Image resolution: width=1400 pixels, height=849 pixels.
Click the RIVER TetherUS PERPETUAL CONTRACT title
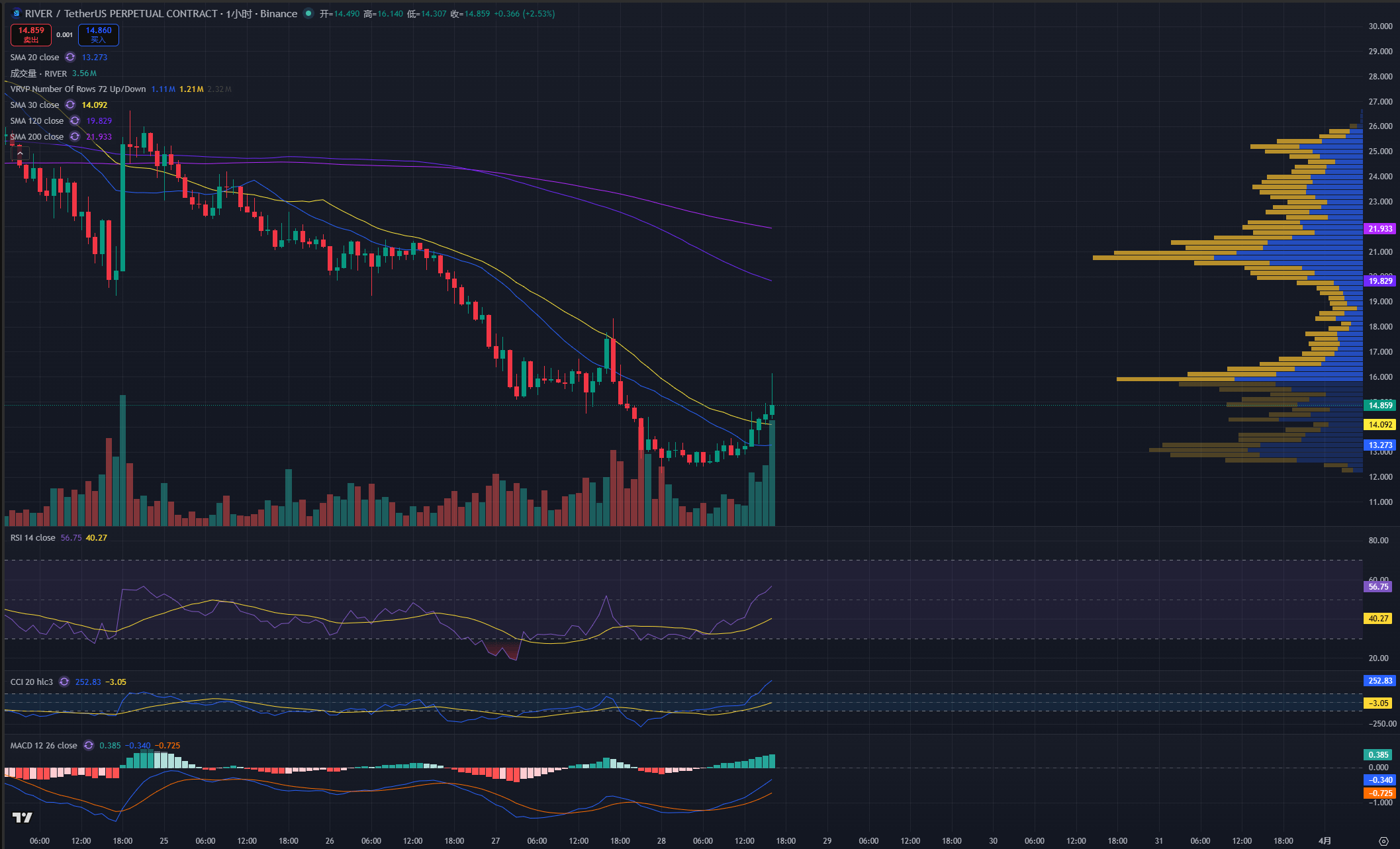point(121,13)
